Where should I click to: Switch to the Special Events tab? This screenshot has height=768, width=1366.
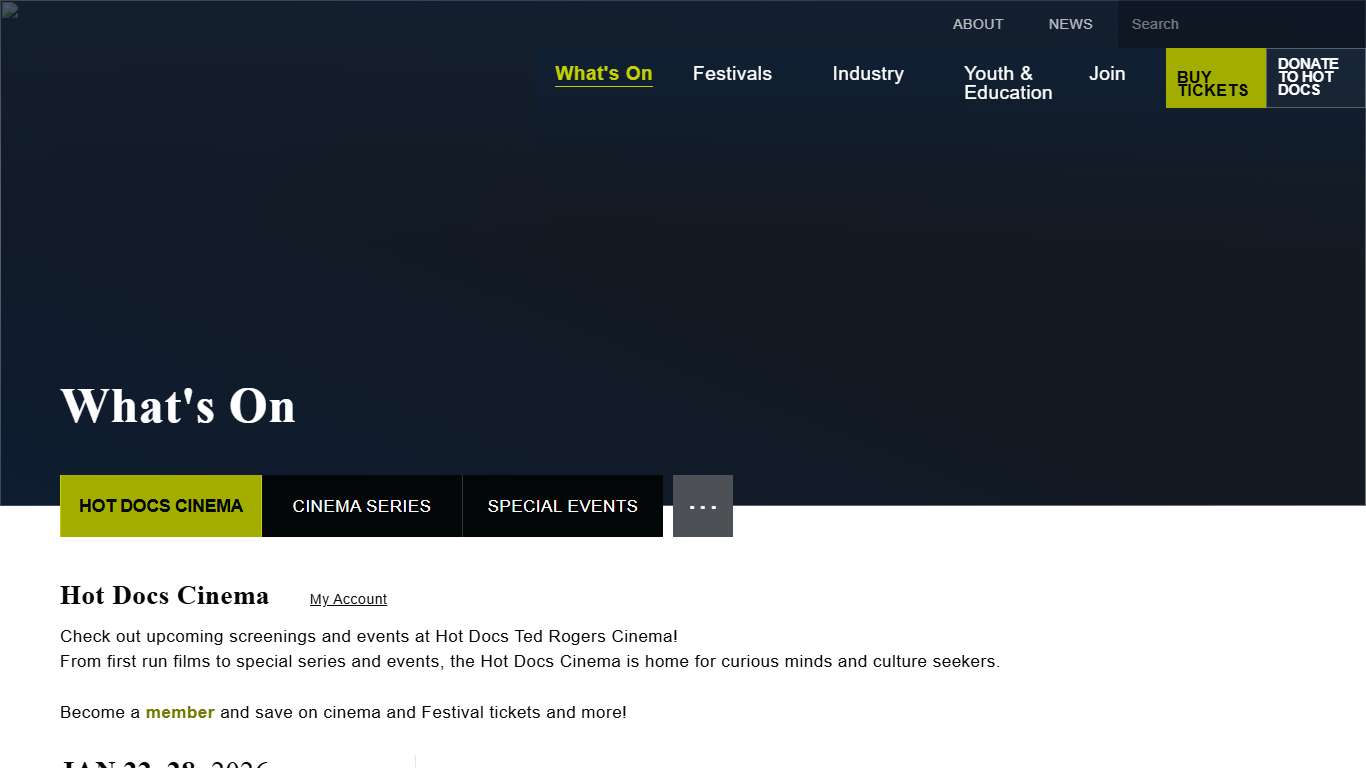(x=562, y=506)
